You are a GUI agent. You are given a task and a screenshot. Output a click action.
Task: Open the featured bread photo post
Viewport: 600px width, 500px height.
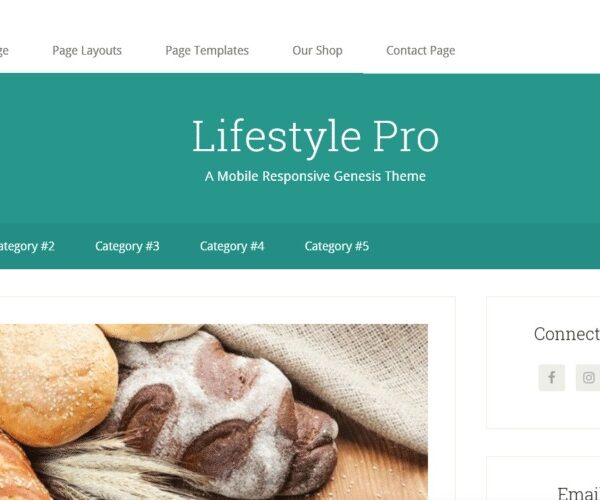214,412
